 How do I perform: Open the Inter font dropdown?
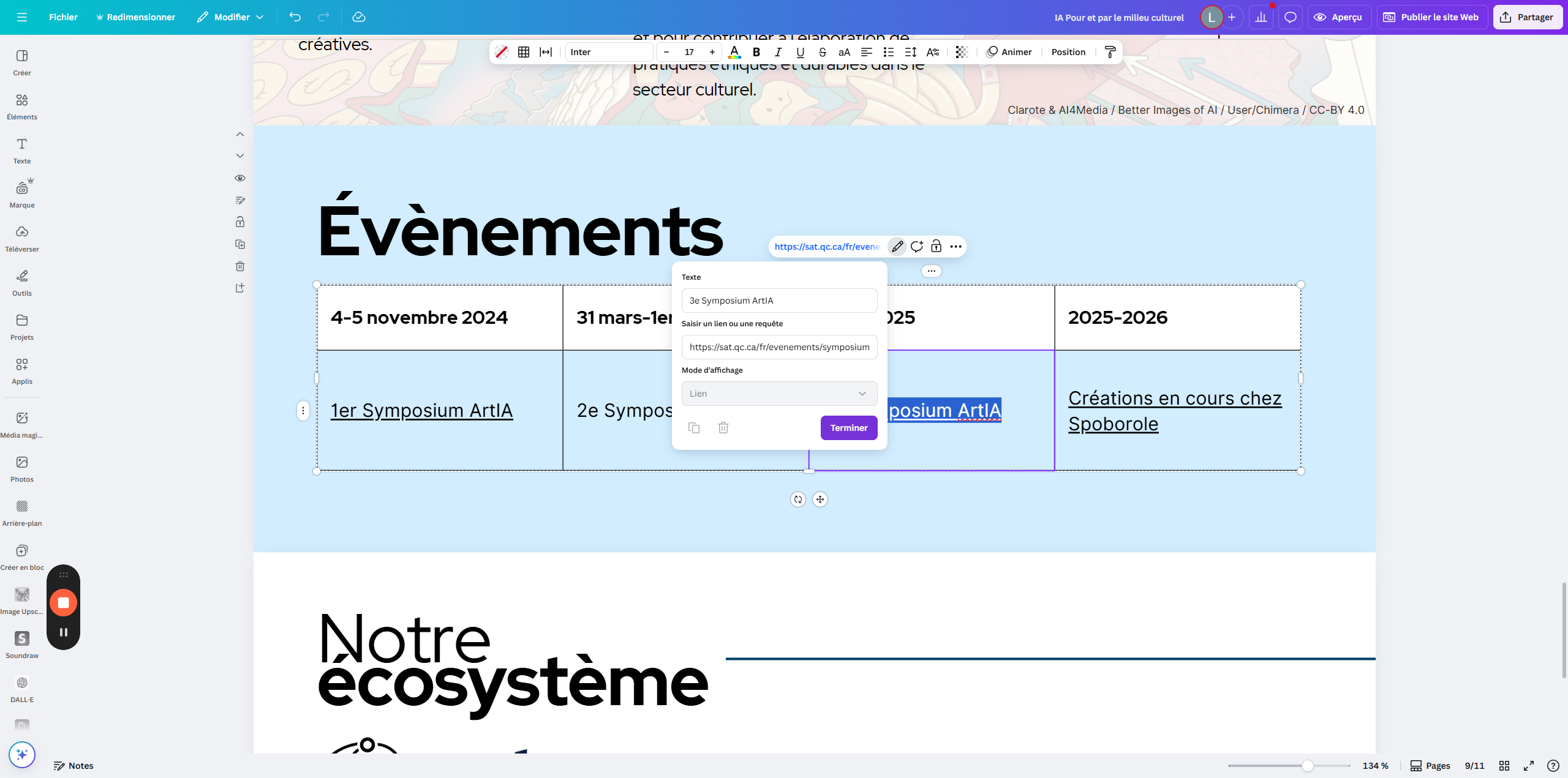click(608, 52)
